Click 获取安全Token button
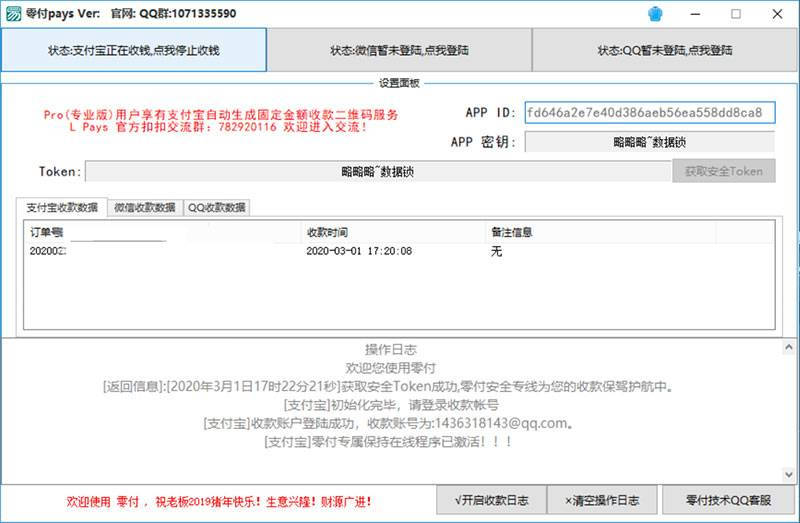Image resolution: width=800 pixels, height=523 pixels. (x=723, y=171)
